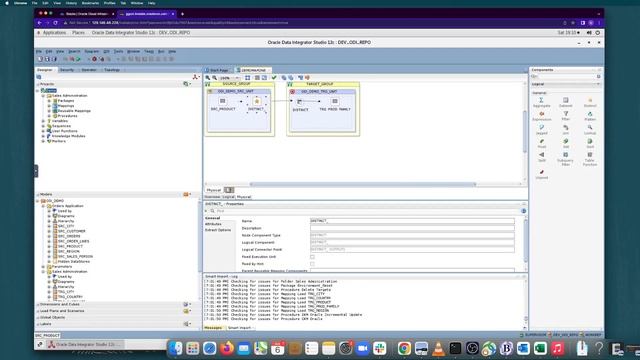Click the Description field in properties
The height and width of the screenshot is (360, 640).
[x=412, y=228]
